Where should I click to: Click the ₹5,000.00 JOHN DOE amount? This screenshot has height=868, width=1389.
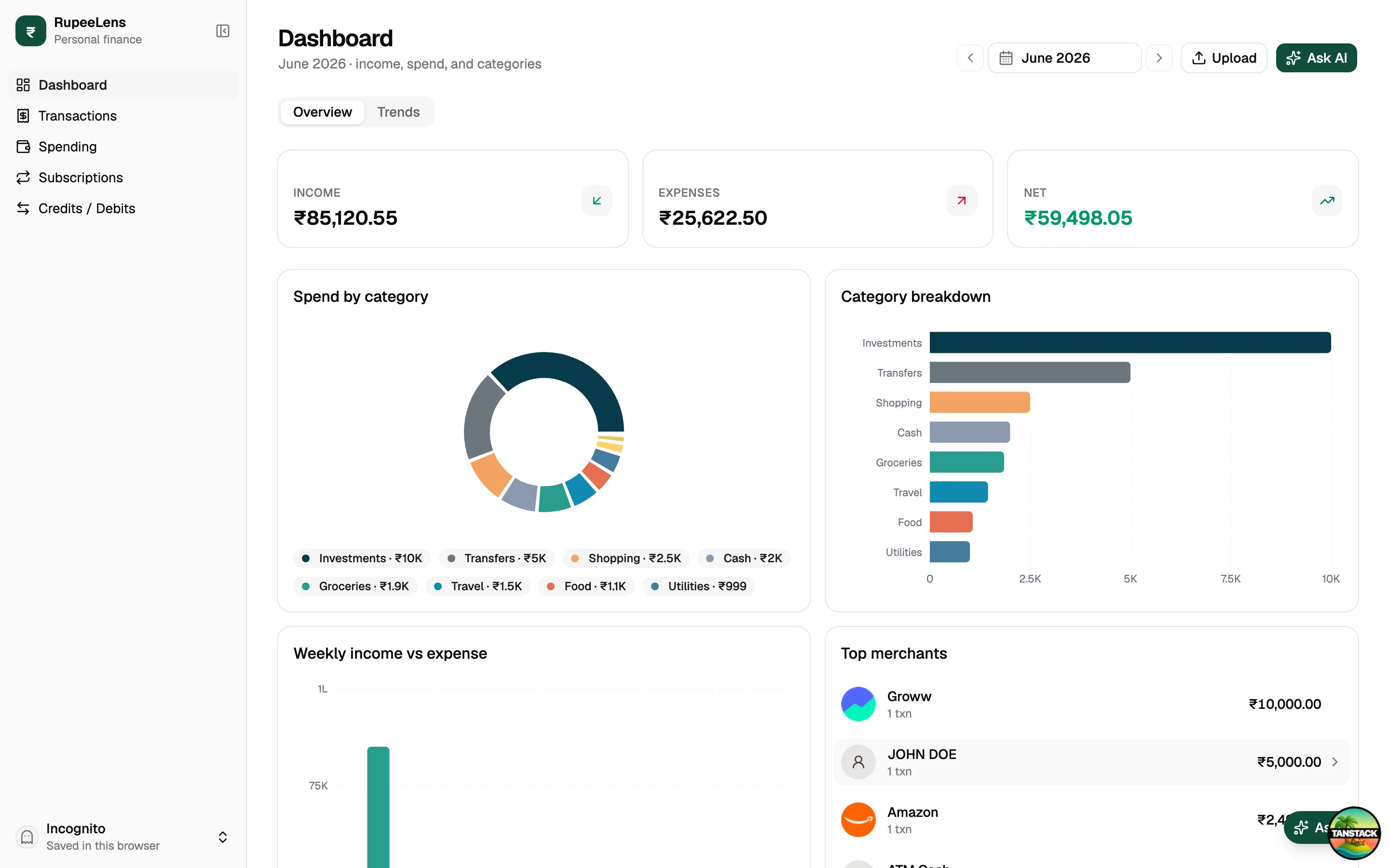(1289, 762)
